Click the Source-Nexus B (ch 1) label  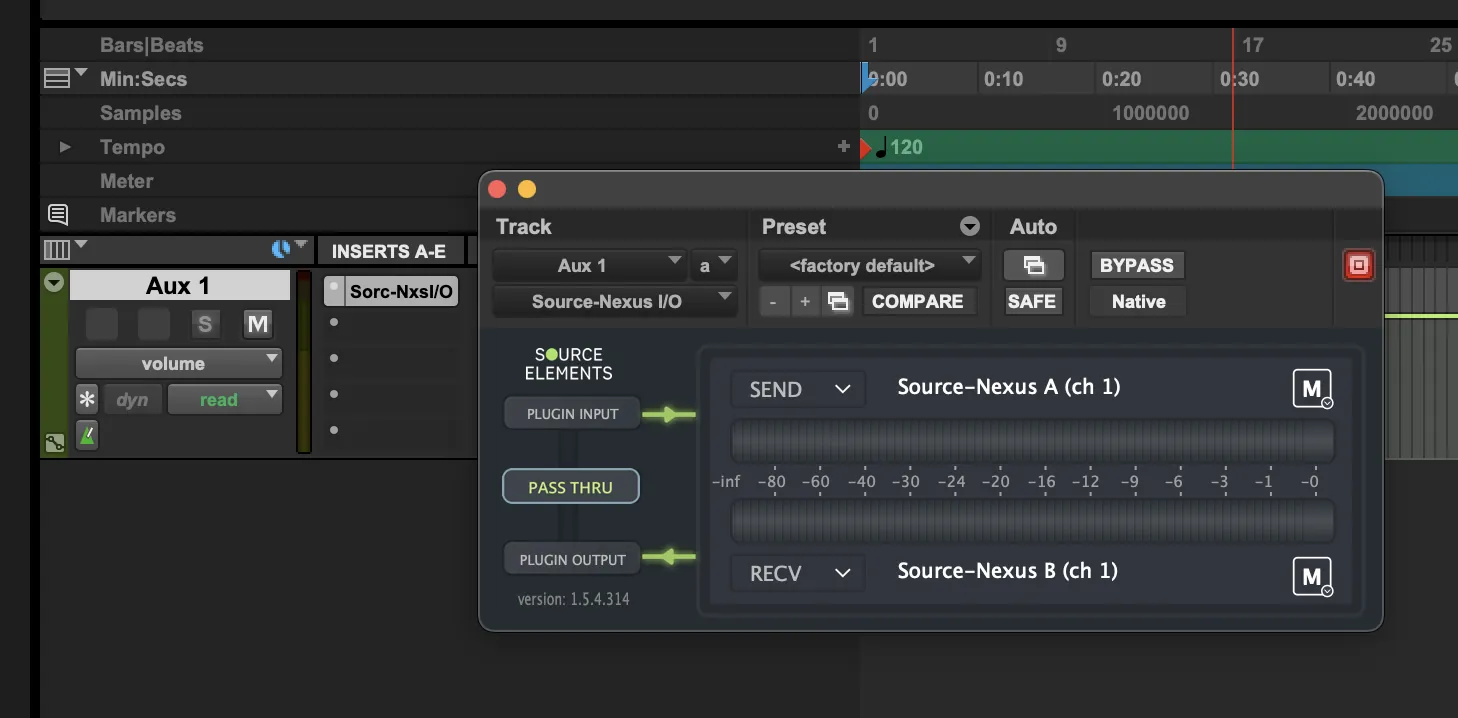click(x=1008, y=571)
